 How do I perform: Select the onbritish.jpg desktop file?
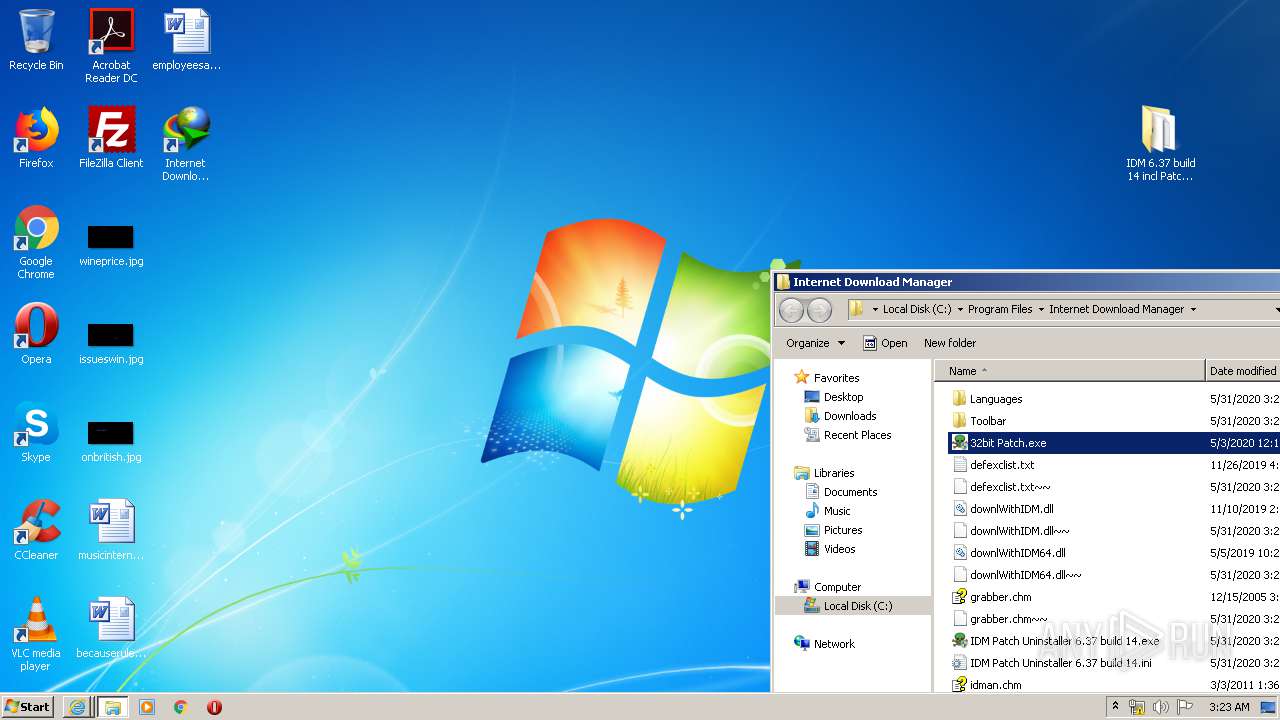pos(111,442)
